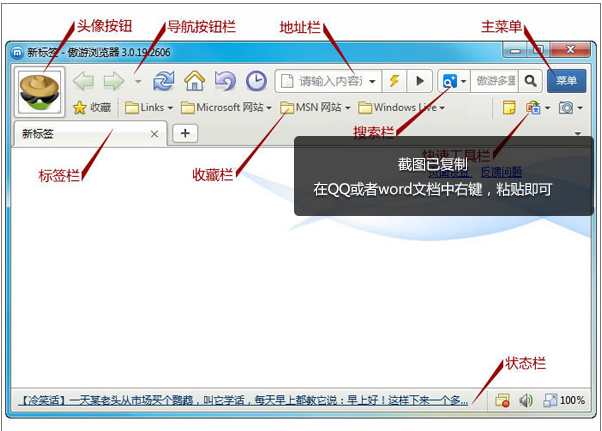Select the 新标签 tab

tap(90, 134)
